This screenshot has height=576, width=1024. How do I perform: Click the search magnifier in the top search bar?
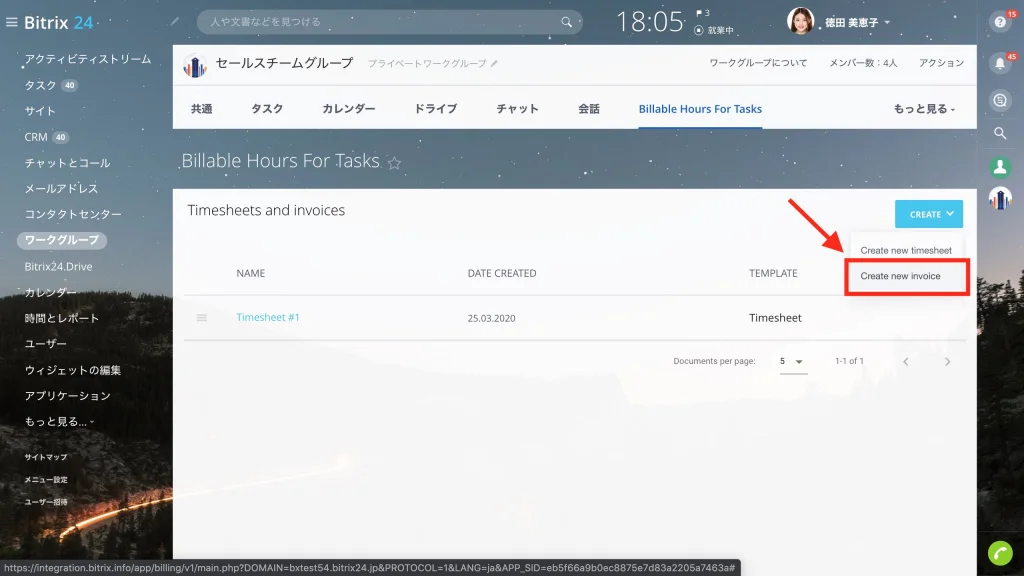pos(566,22)
